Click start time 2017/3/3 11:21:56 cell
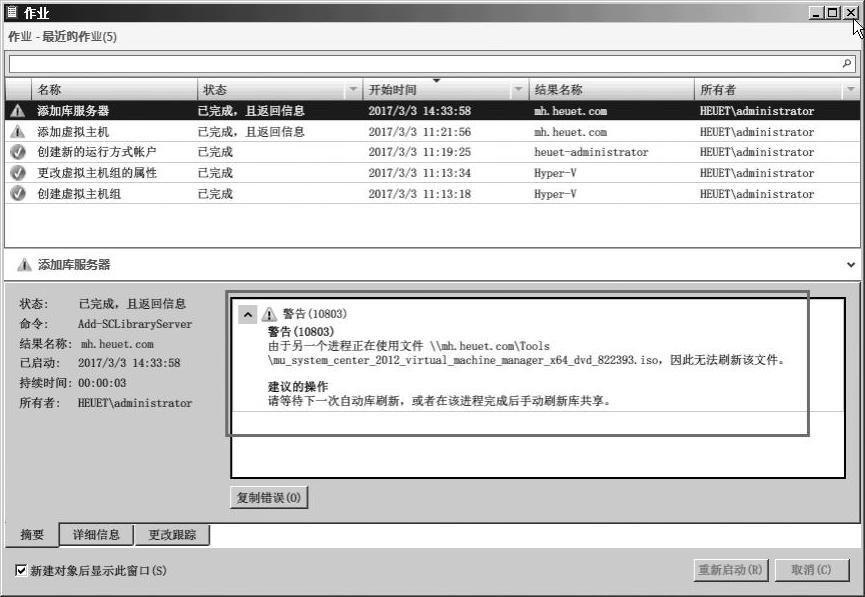This screenshot has width=865, height=597. (420, 132)
